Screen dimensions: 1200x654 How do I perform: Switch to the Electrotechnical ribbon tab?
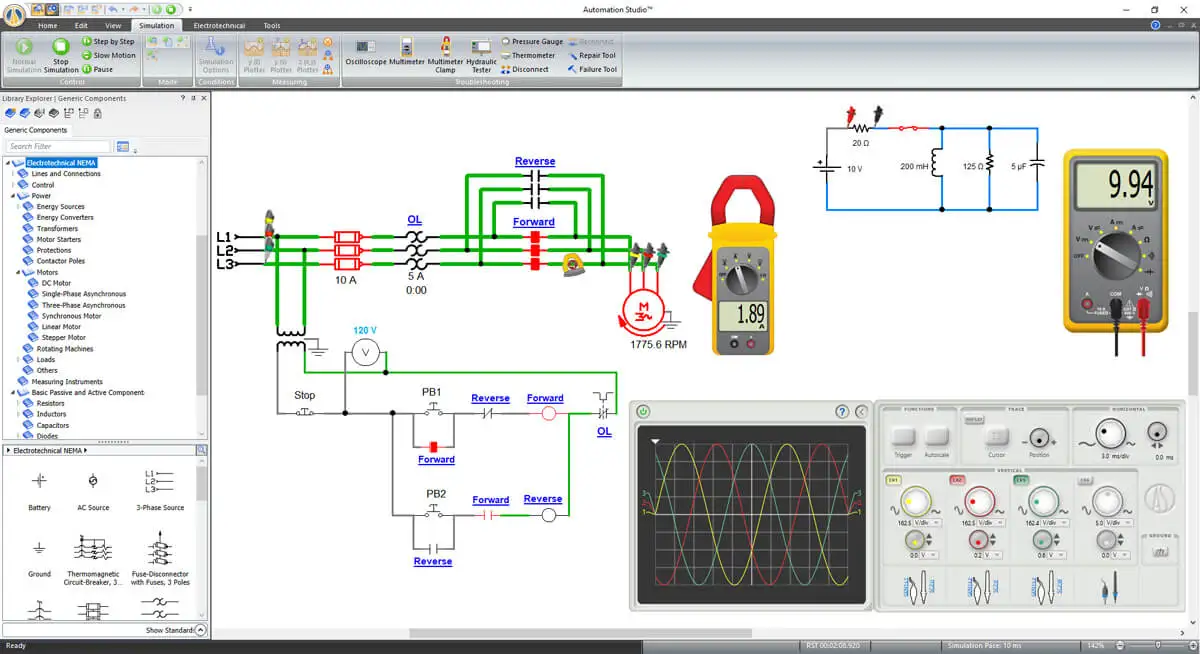218,25
